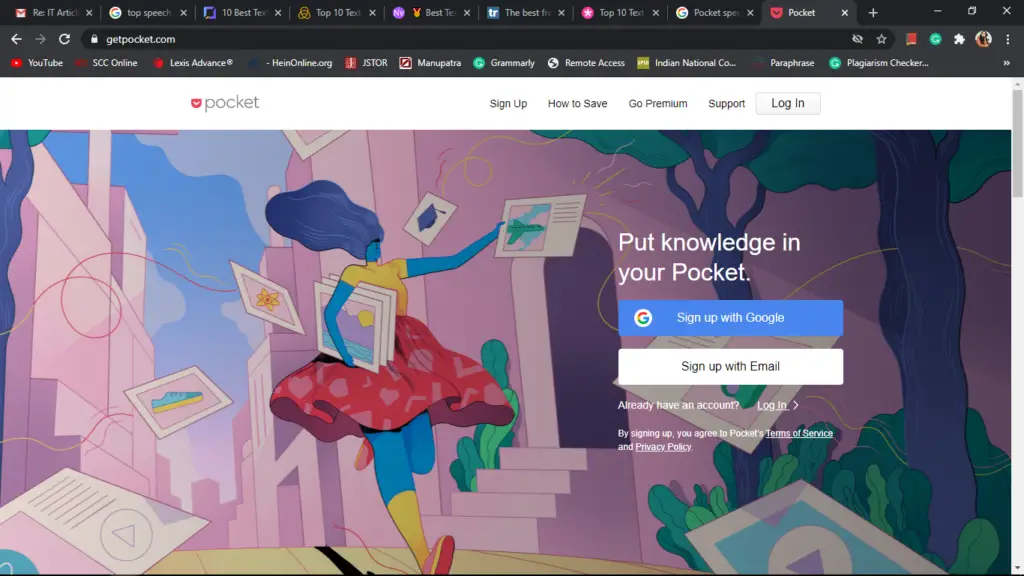Sign up with Email
This screenshot has width=1024, height=576.
[x=730, y=366]
